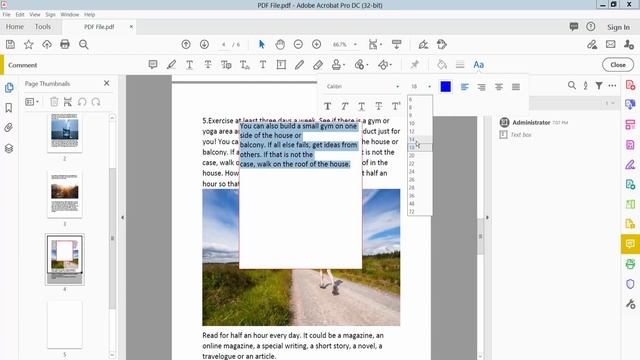Toggle strikethrough text formatting
Image resolution: width=640 pixels, height=360 pixels.
click(x=379, y=106)
